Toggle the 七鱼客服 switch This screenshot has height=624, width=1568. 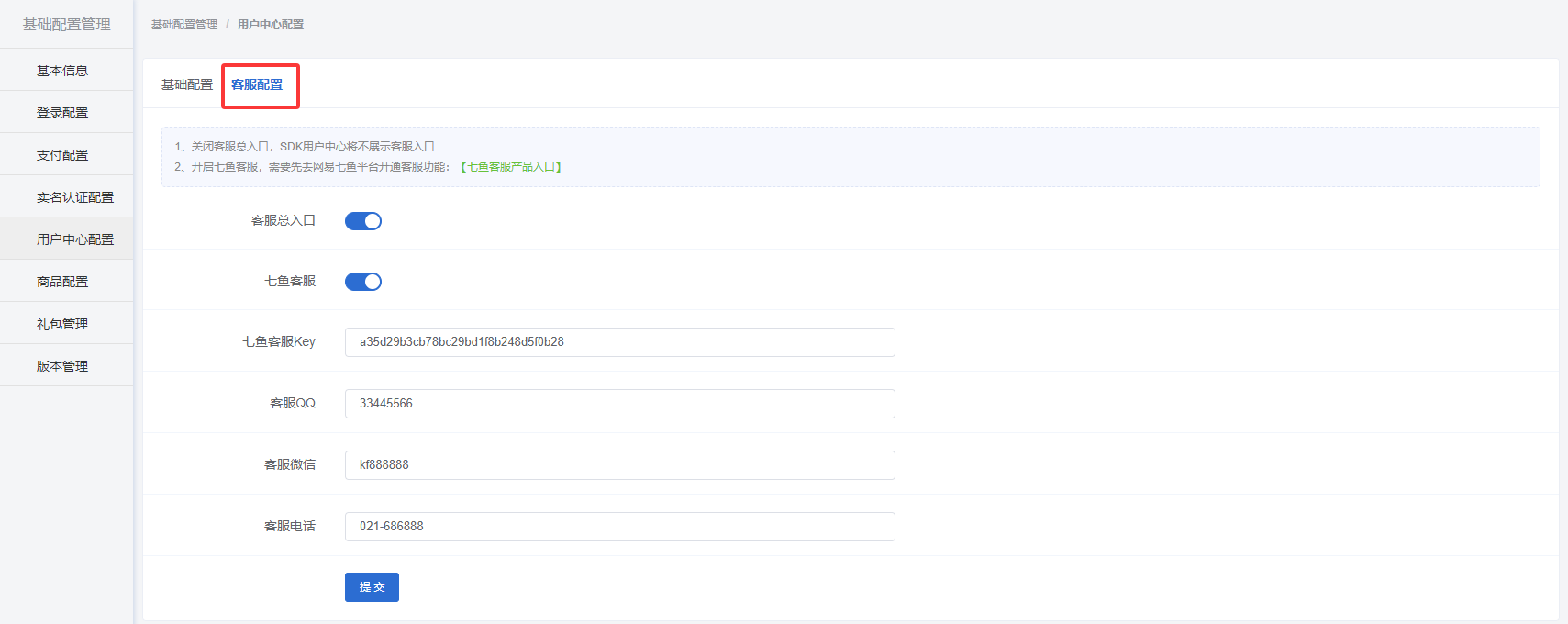363,282
